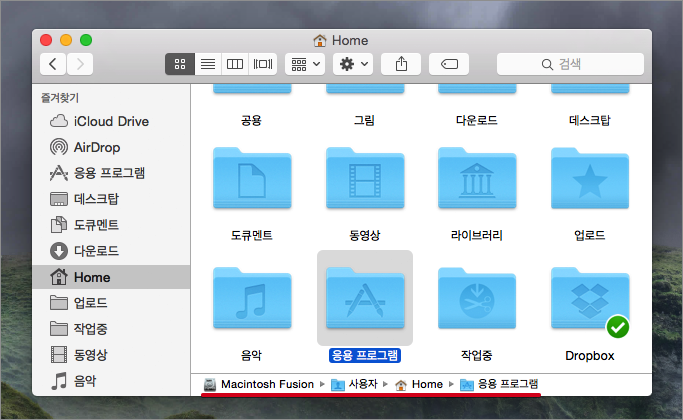The image size is (683, 420).
Task: Select 업로드 in the sidebar
Action: pyautogui.click(x=111, y=303)
